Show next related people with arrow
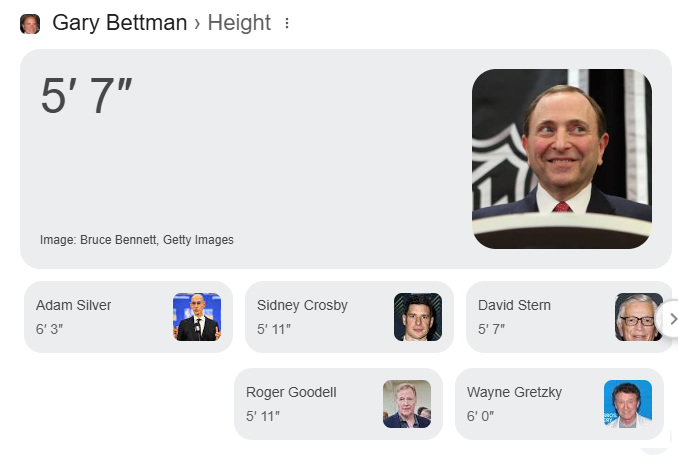 click(672, 319)
